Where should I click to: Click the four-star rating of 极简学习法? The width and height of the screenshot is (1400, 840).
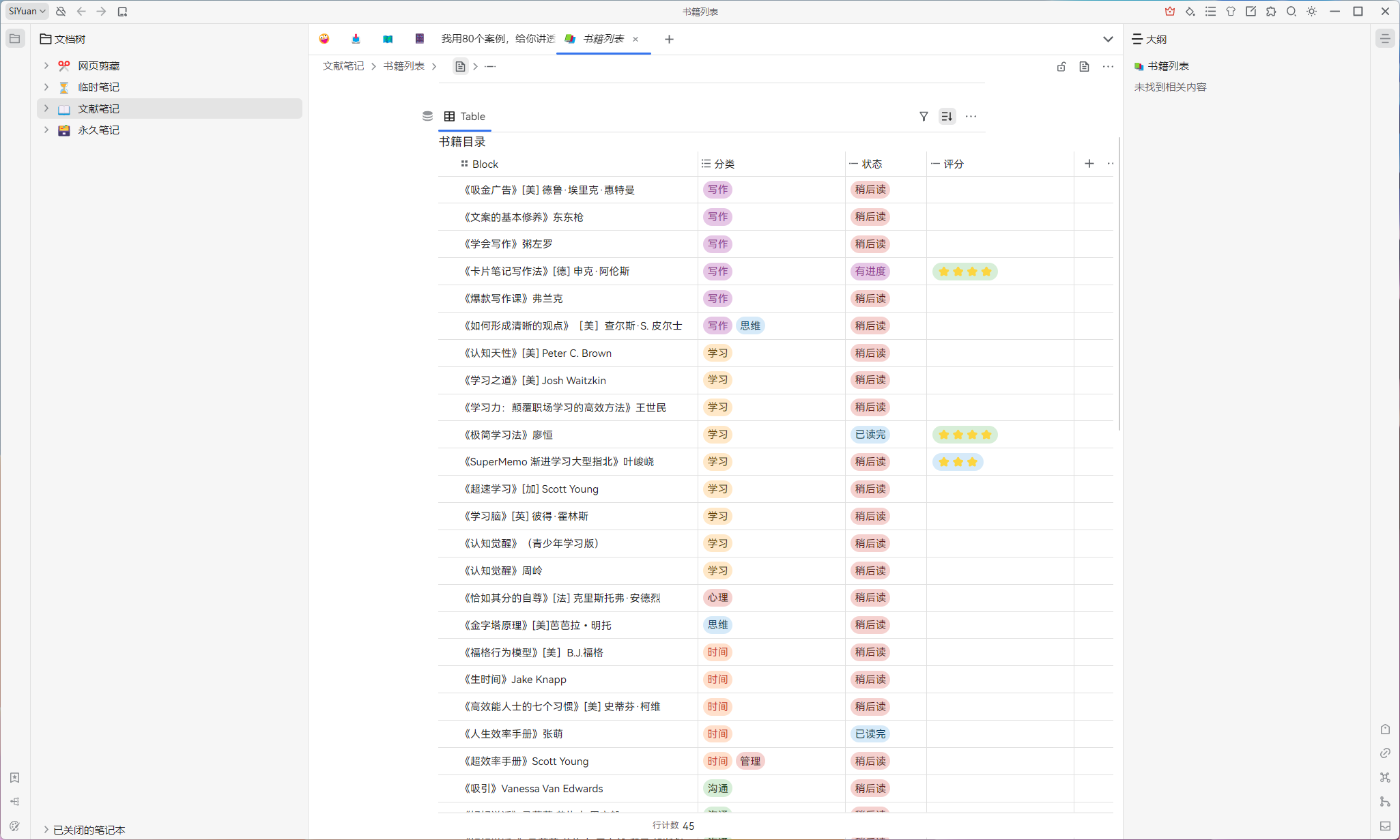point(965,435)
